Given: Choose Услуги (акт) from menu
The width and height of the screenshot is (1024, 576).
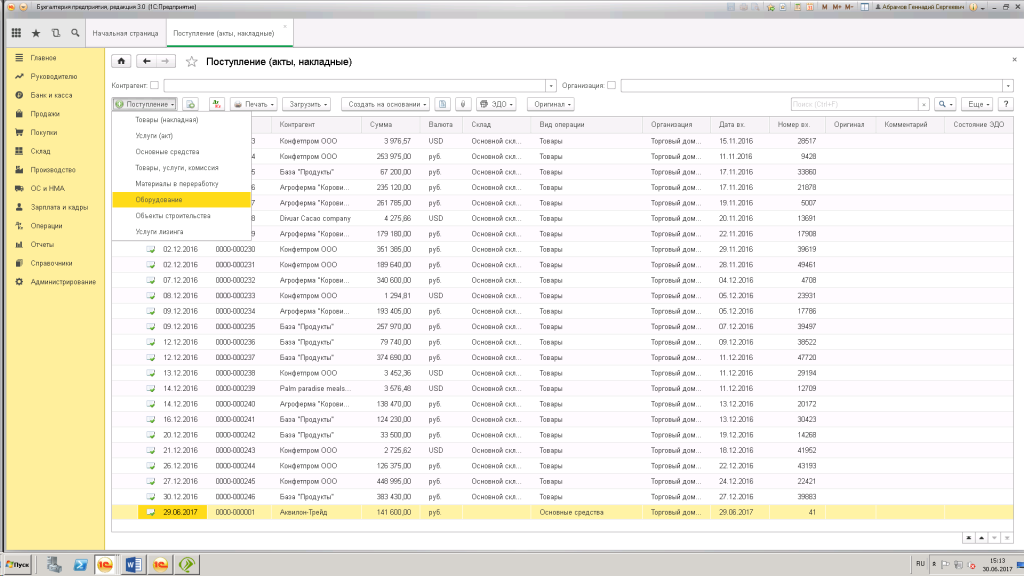Looking at the screenshot, I should coord(182,136).
